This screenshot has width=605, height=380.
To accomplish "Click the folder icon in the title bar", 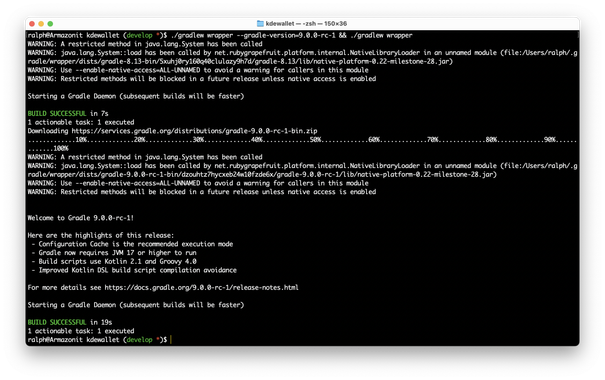I will [260, 24].
